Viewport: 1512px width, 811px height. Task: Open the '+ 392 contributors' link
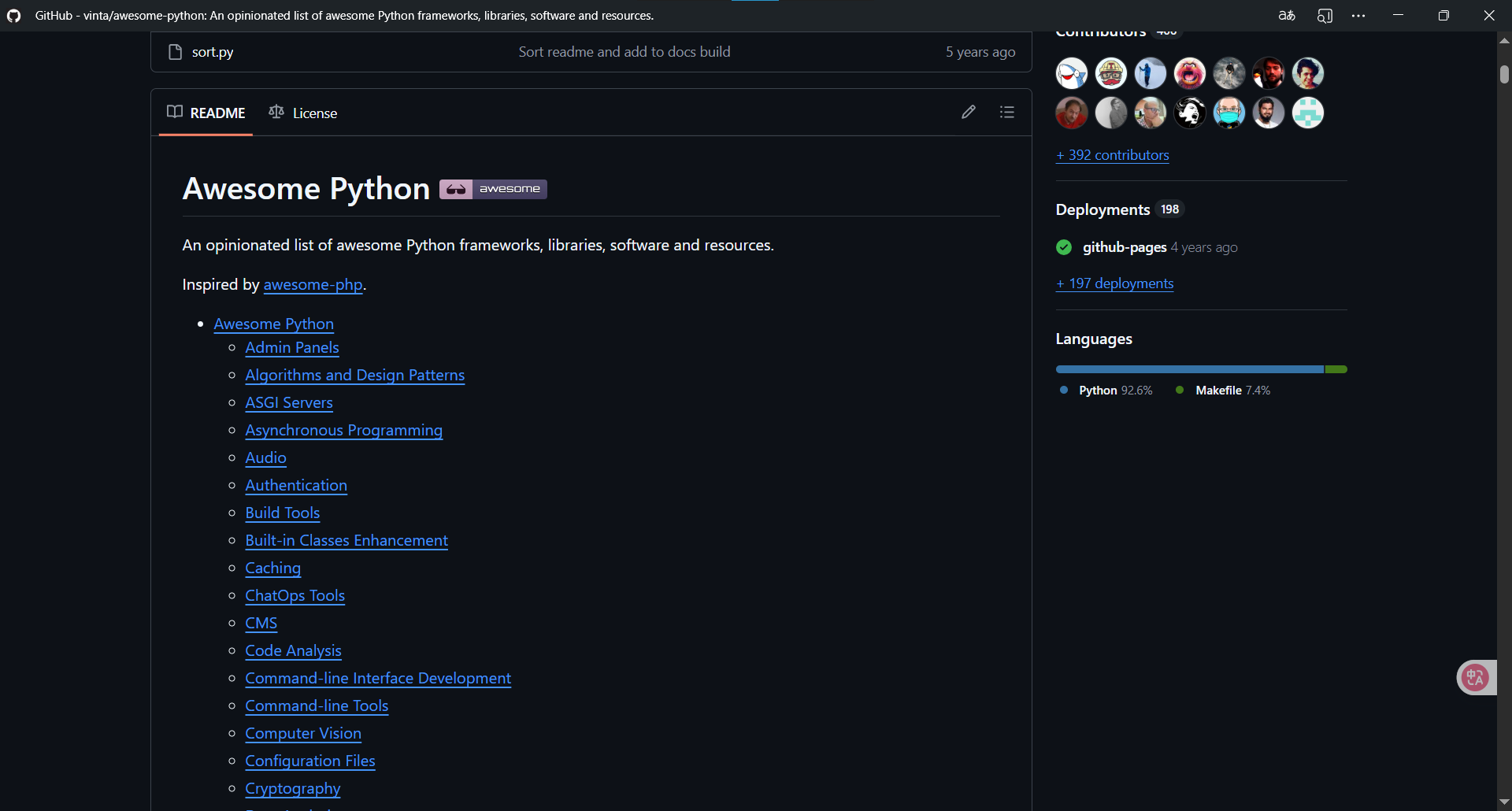coord(1113,155)
